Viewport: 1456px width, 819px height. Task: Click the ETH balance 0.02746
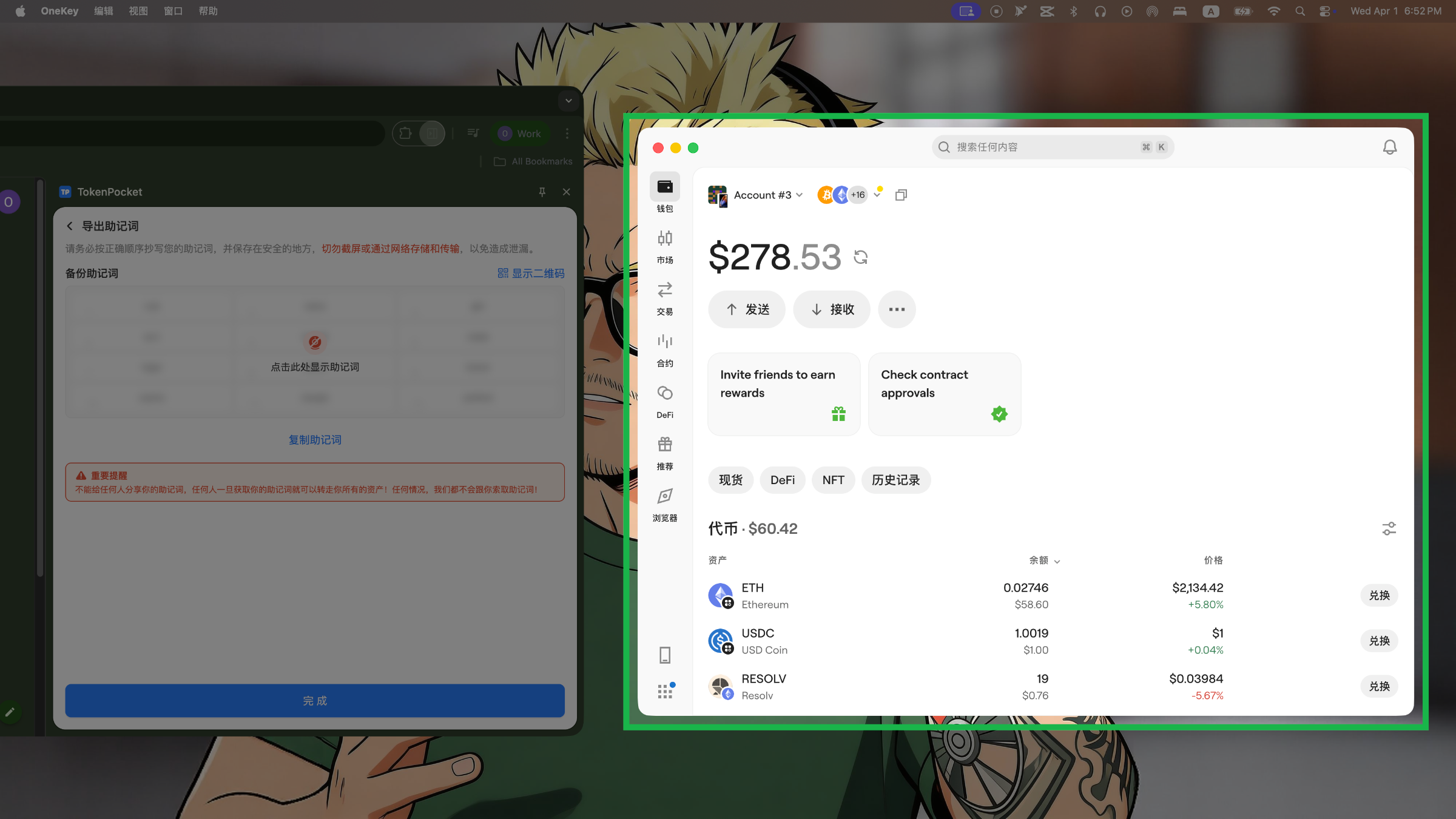pyautogui.click(x=1026, y=588)
